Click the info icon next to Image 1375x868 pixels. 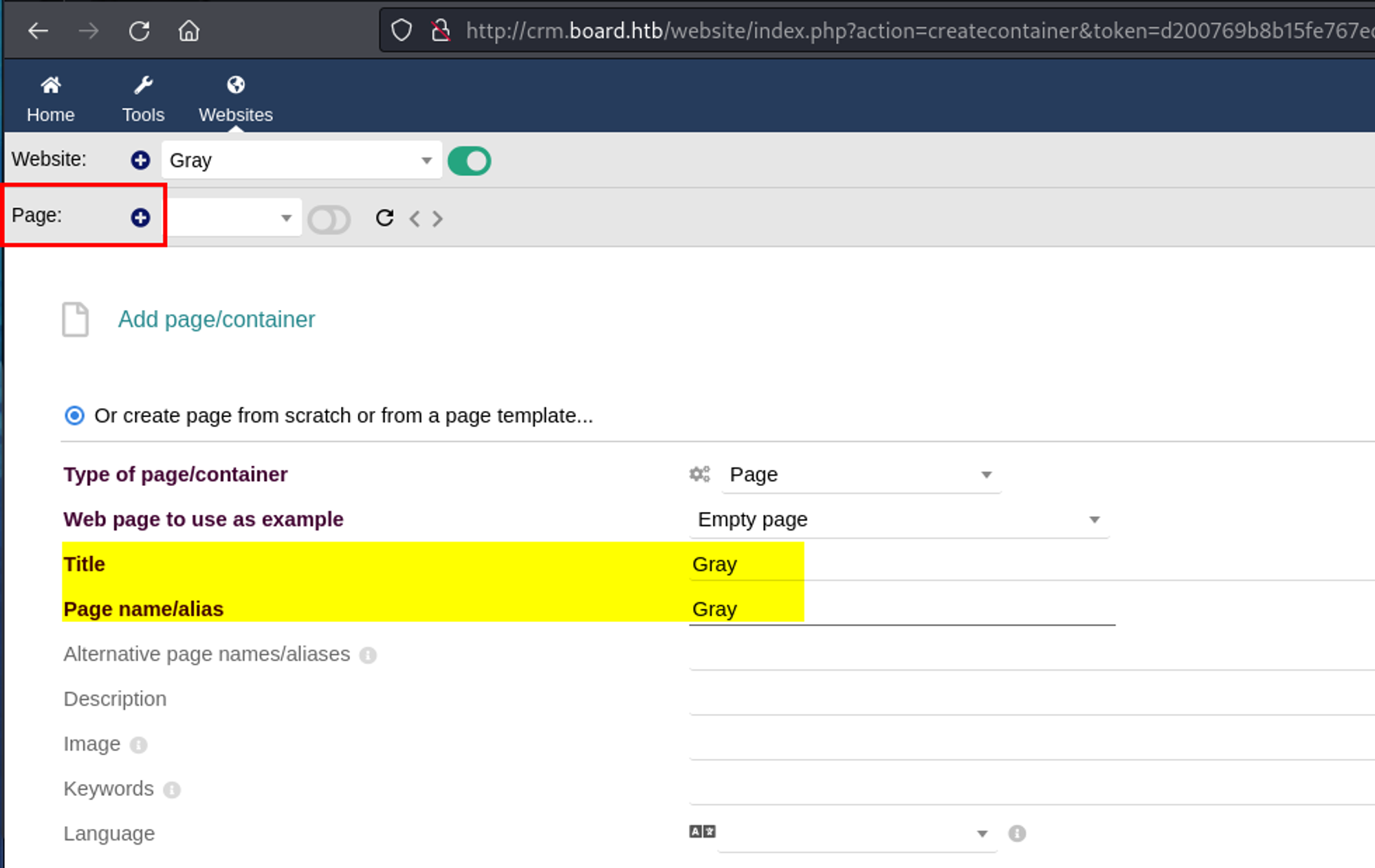[x=139, y=745]
